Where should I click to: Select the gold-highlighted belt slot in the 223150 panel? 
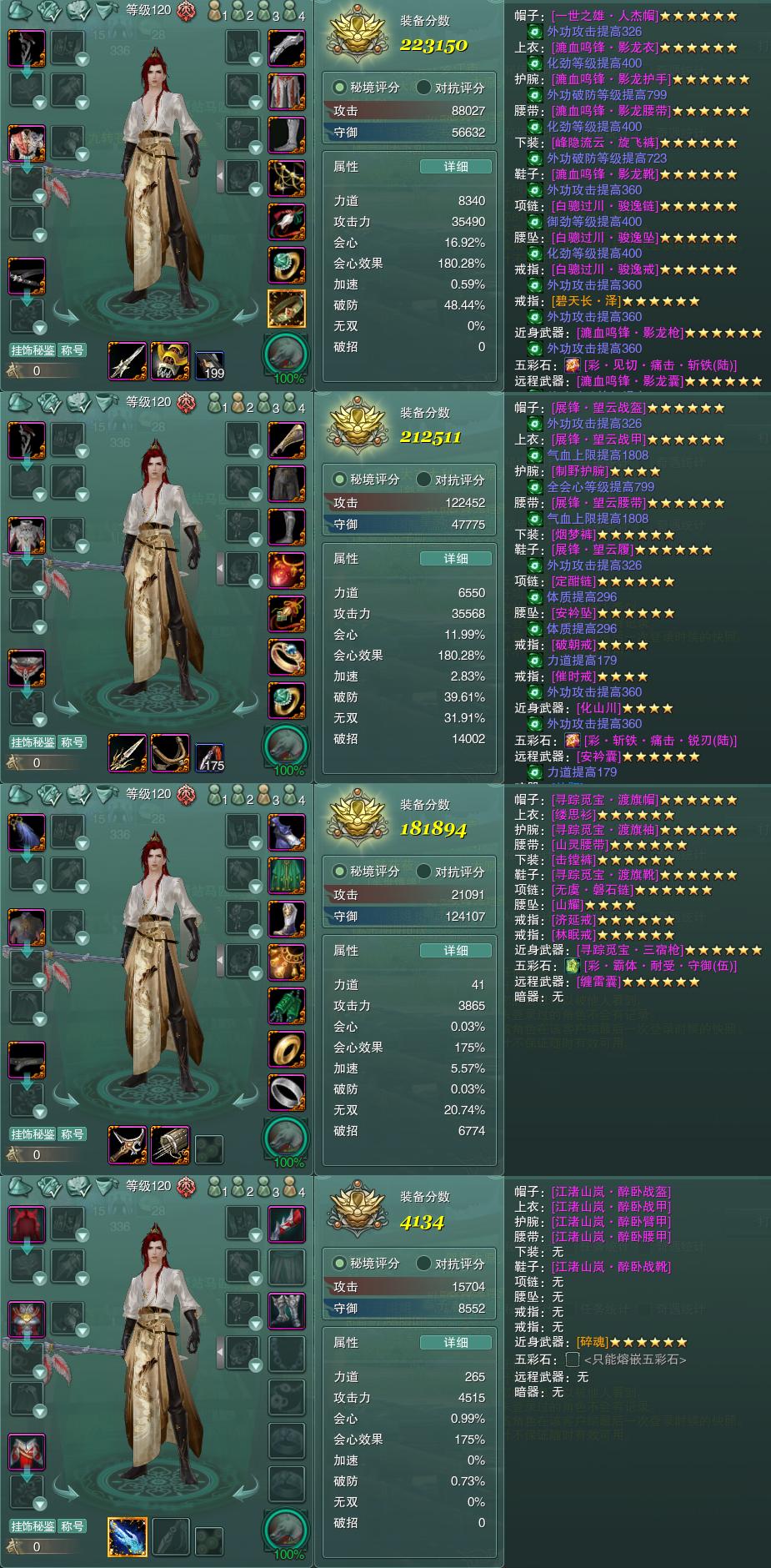[287, 309]
